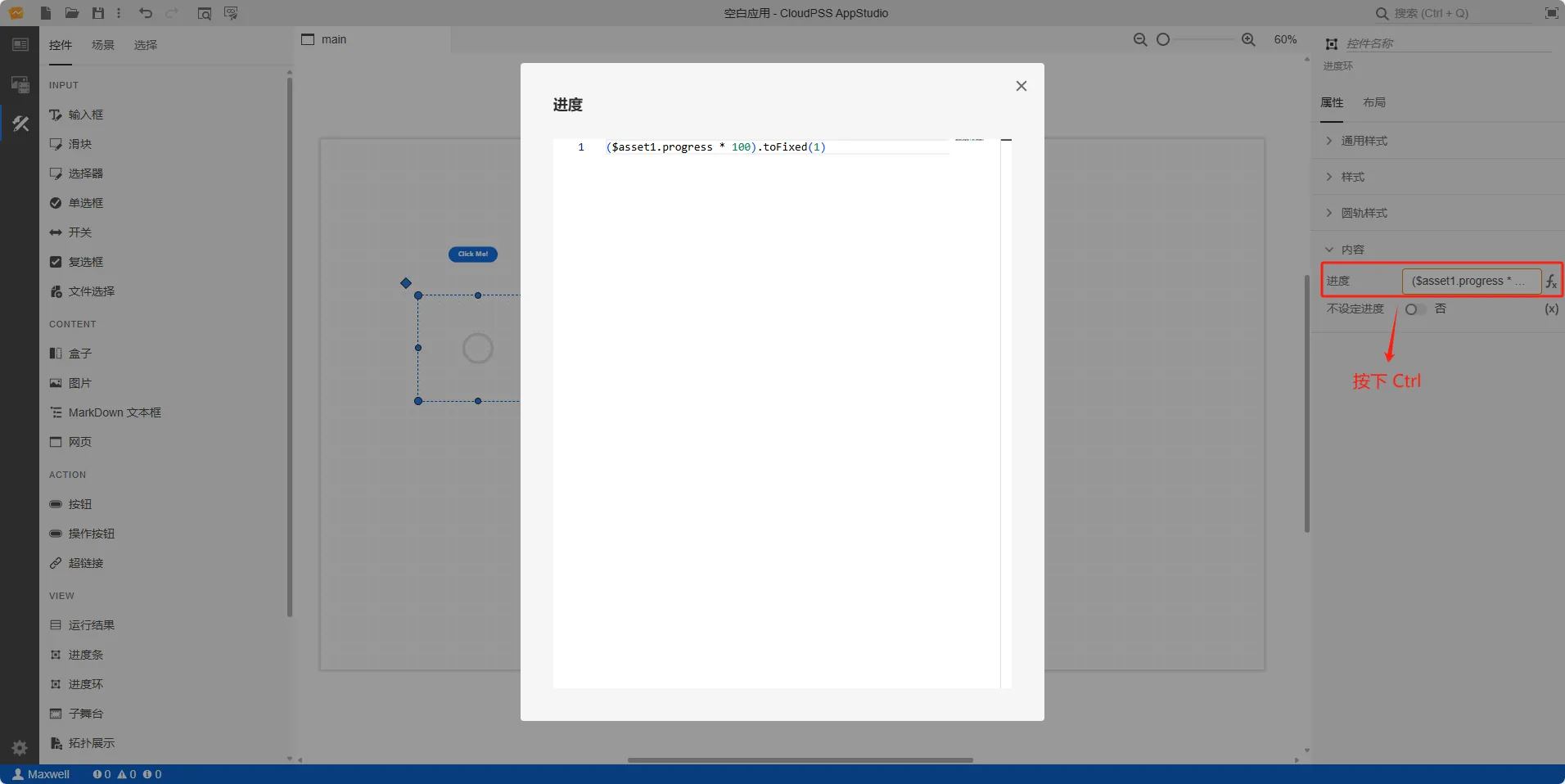Open settings gear in the sidebar
The height and width of the screenshot is (784, 1565).
point(20,747)
